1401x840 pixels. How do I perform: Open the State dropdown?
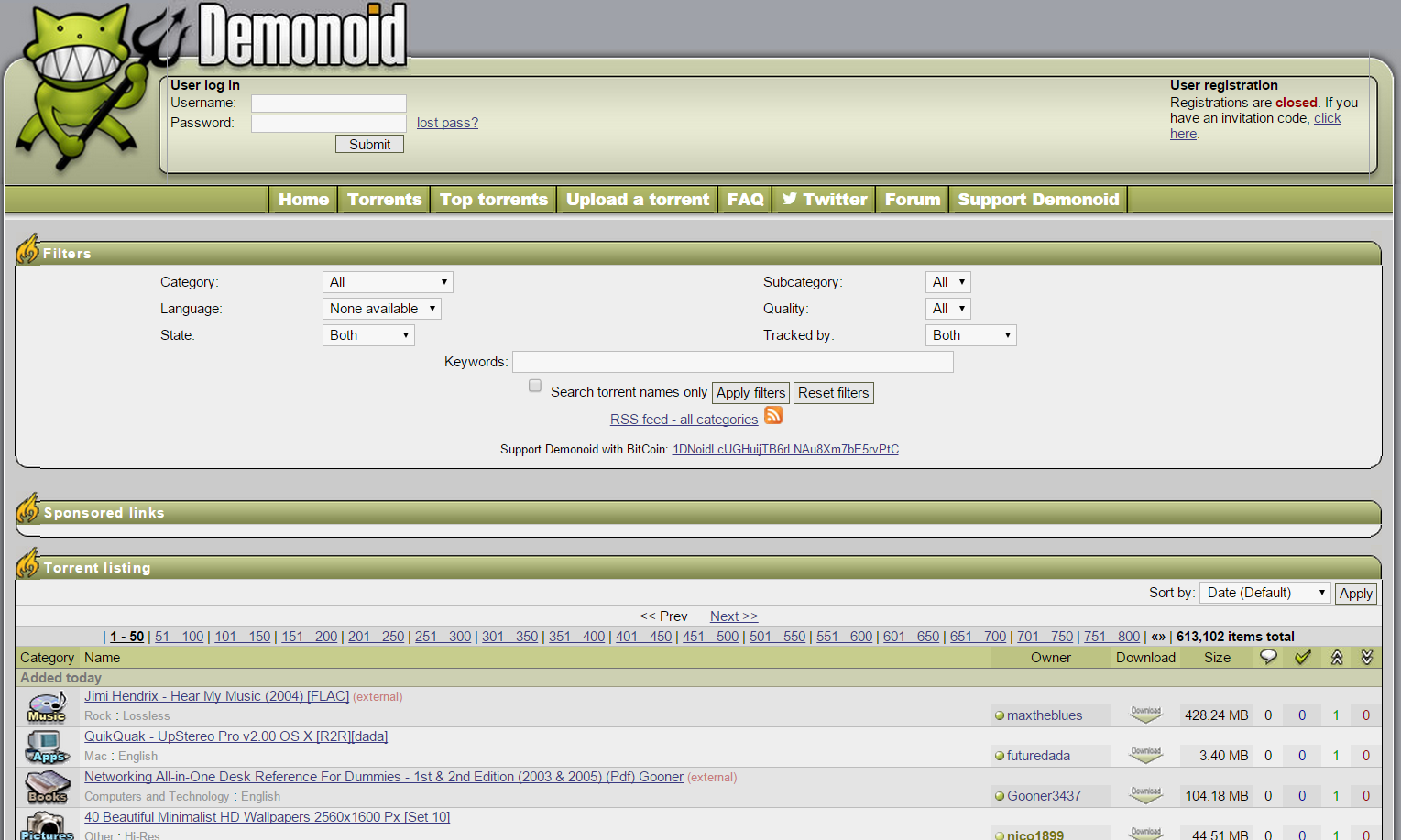click(368, 335)
